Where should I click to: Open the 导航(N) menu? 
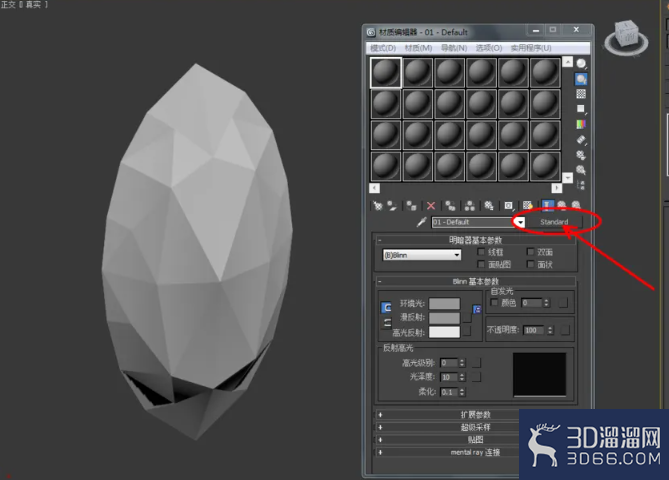[454, 48]
